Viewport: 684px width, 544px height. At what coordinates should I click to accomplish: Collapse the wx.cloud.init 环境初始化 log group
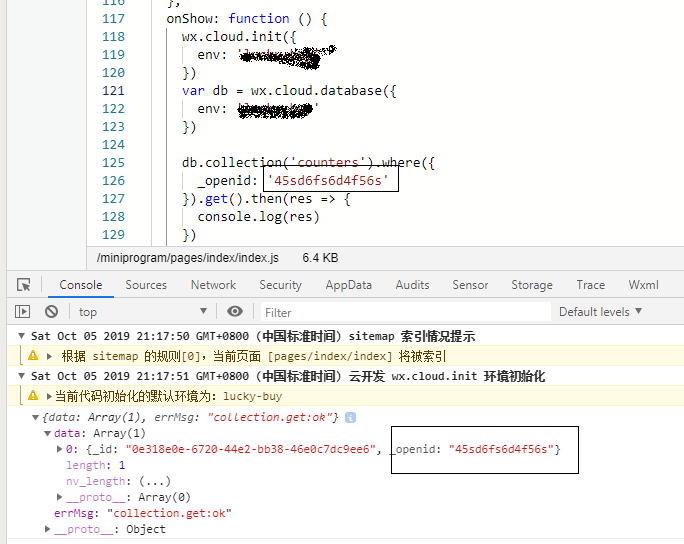click(21, 376)
